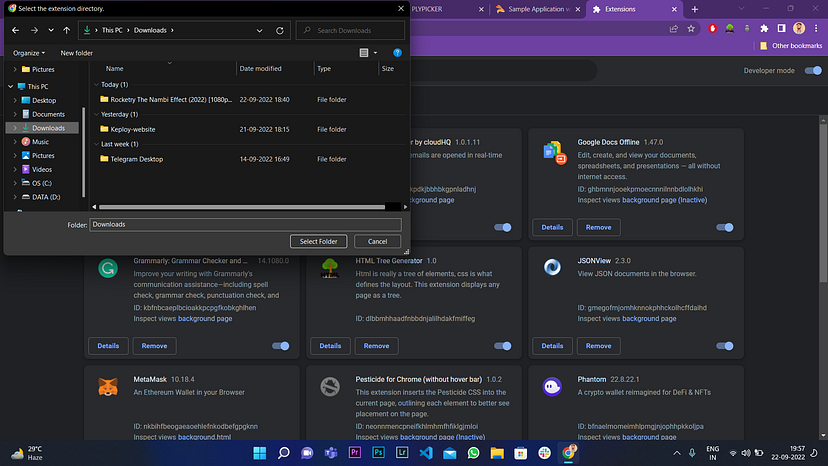Disable the HTML Tree Generator extension
This screenshot has width=828, height=466.
click(x=503, y=346)
